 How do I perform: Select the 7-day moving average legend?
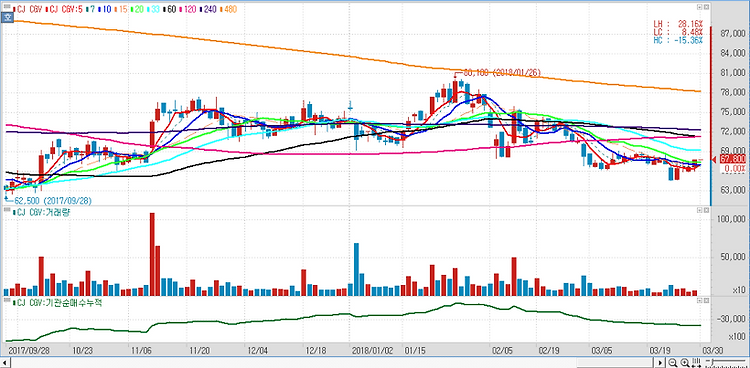click(90, 9)
